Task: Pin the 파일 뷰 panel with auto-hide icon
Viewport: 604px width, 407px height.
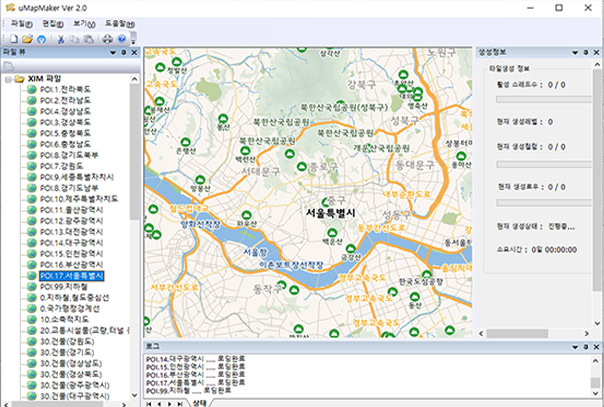Action: tap(124, 52)
